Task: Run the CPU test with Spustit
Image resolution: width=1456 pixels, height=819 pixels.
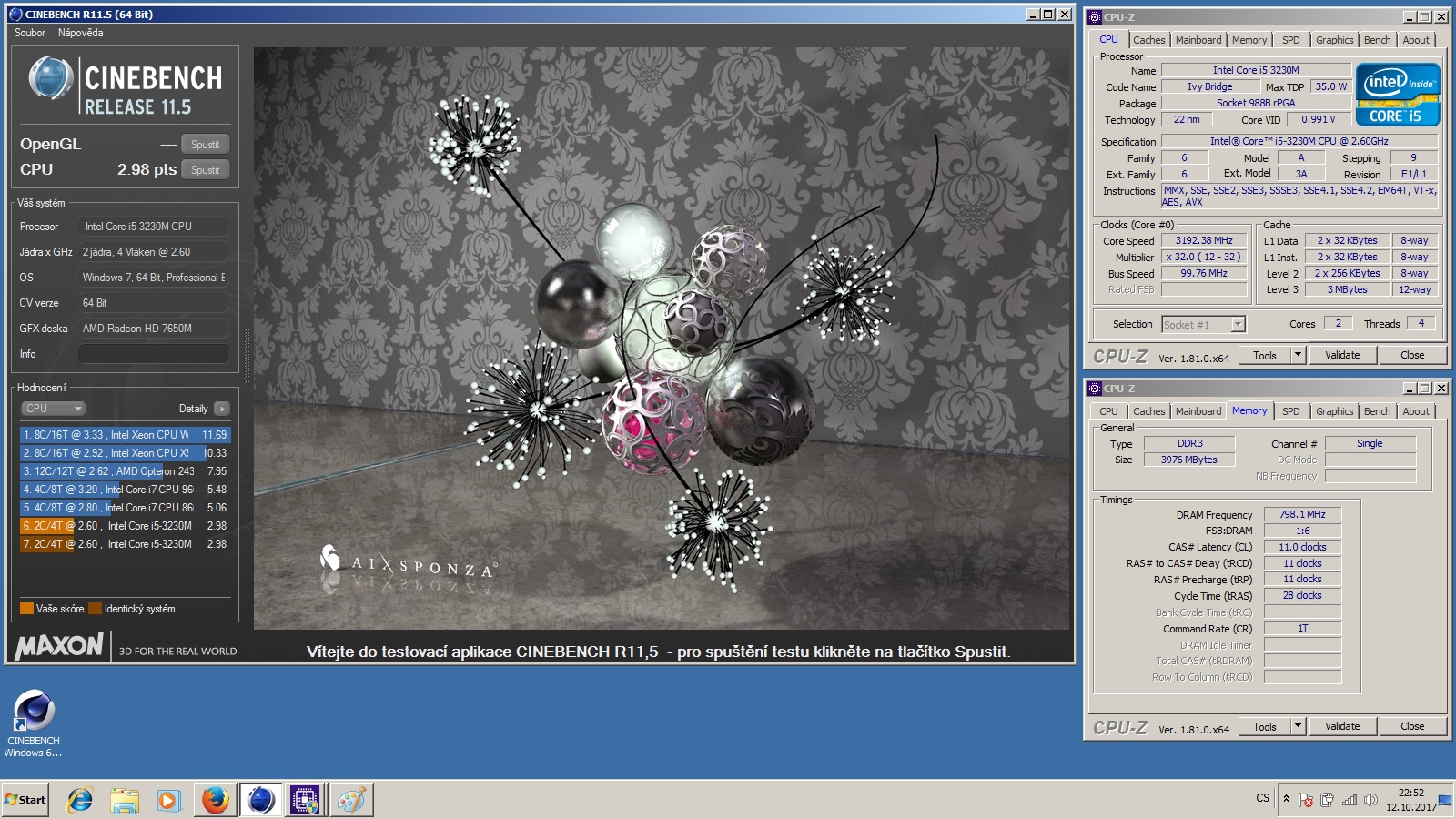Action: [x=206, y=170]
